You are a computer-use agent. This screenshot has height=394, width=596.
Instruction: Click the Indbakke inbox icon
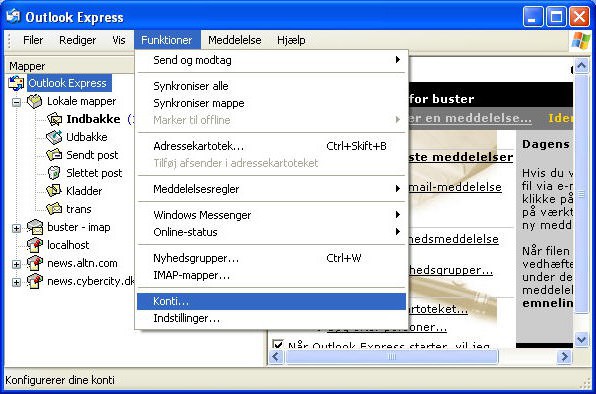(54, 119)
